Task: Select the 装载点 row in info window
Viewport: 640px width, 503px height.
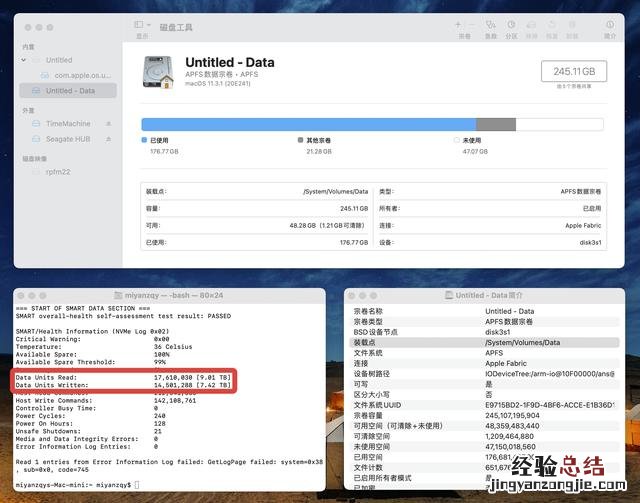Action: click(x=478, y=341)
